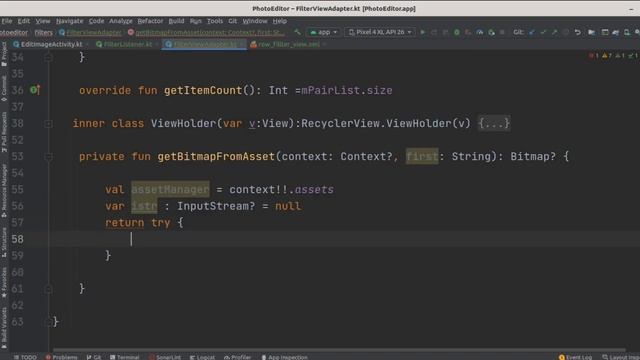Open the Build menu
Image resolution: width=640 pixels, height=360 pixels.
click(176, 21)
